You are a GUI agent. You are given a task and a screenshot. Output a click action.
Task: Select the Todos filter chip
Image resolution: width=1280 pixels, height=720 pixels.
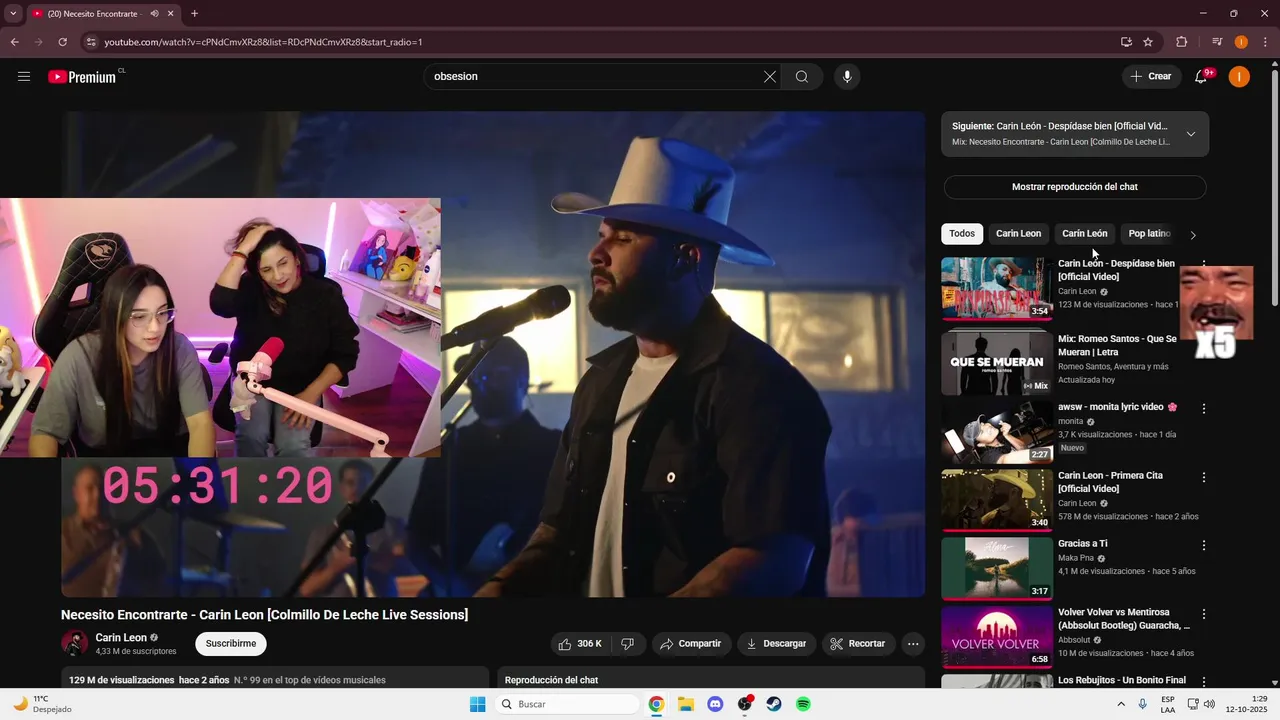point(962,234)
